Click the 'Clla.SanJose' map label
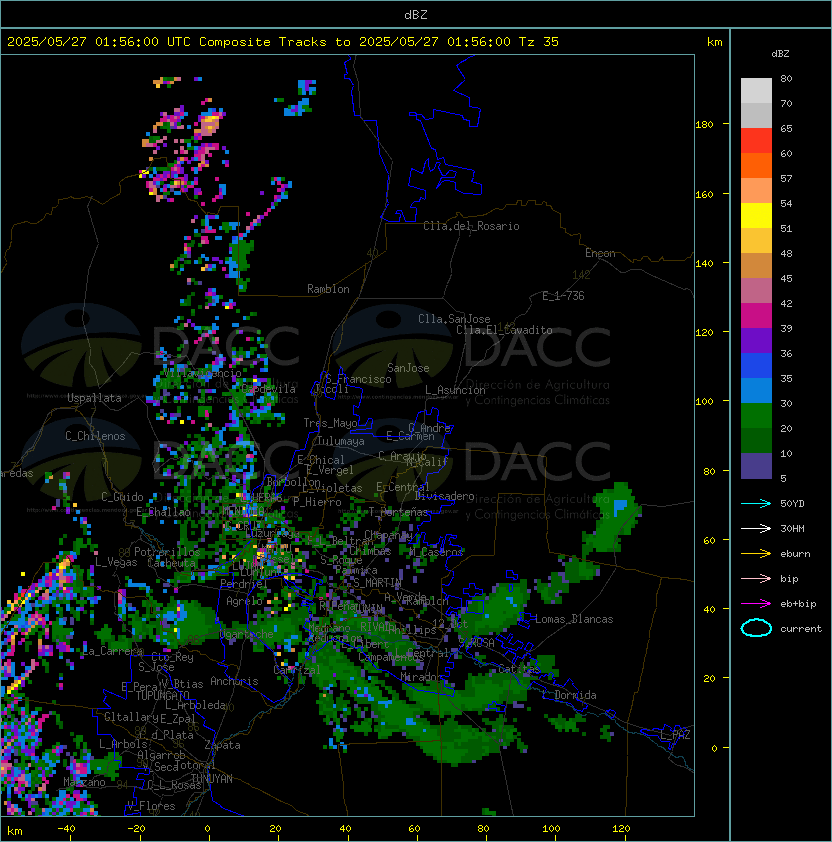The width and height of the screenshot is (832, 842). 454,319
